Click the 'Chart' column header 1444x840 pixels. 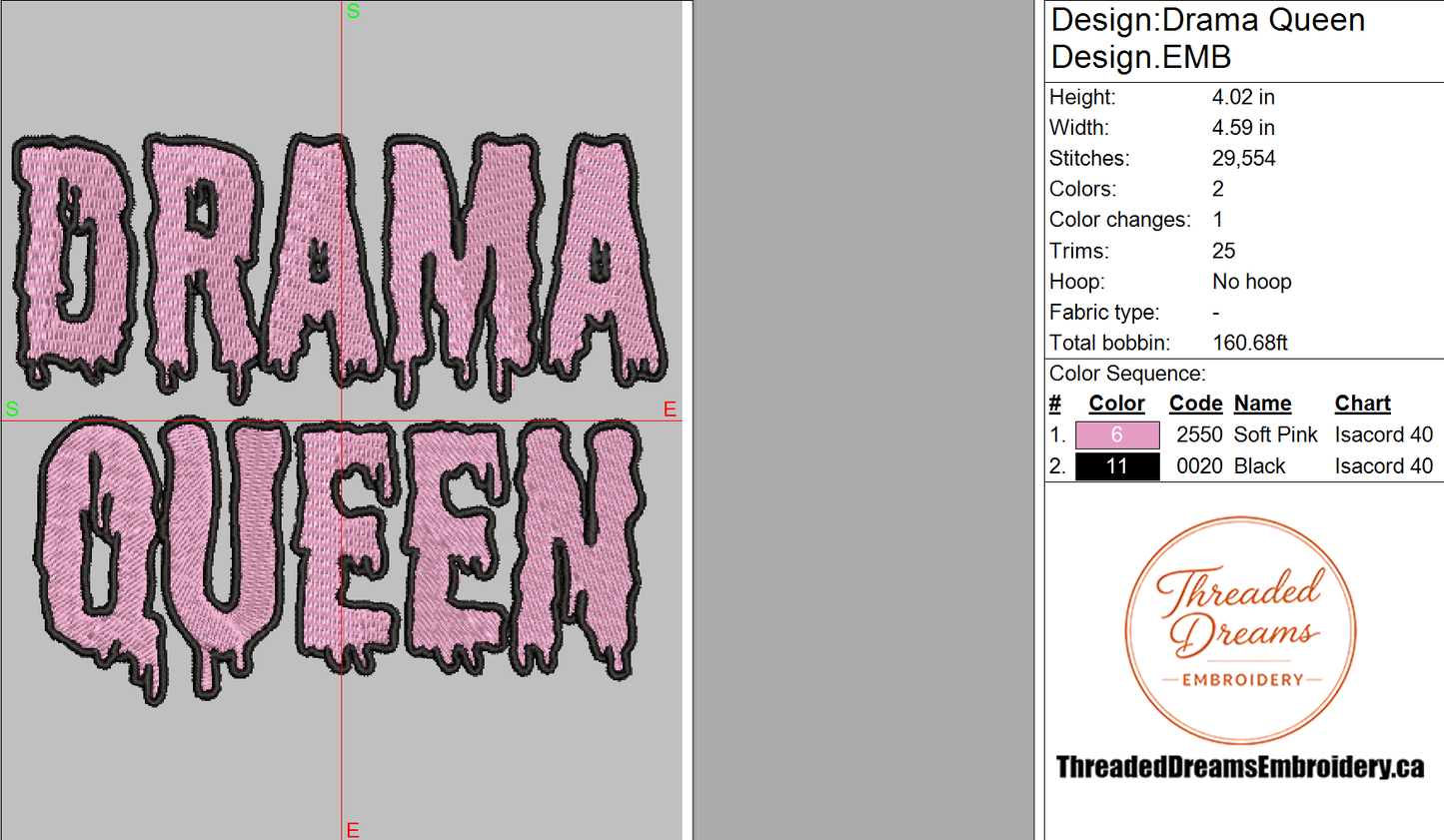click(1362, 404)
